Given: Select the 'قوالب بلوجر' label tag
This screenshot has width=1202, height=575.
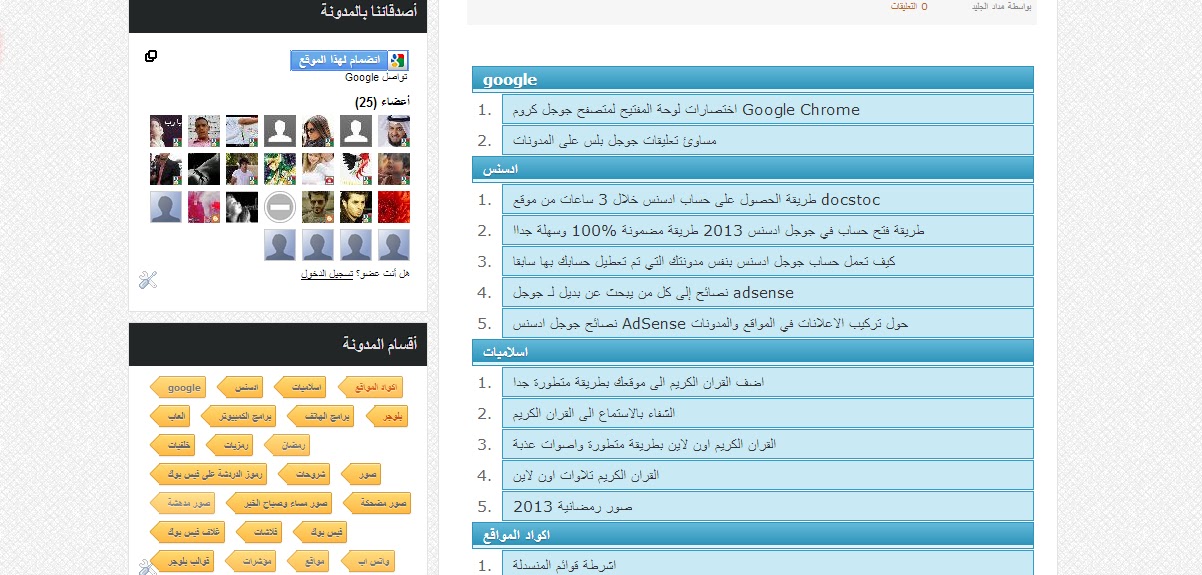Looking at the screenshot, I should click(183, 561).
